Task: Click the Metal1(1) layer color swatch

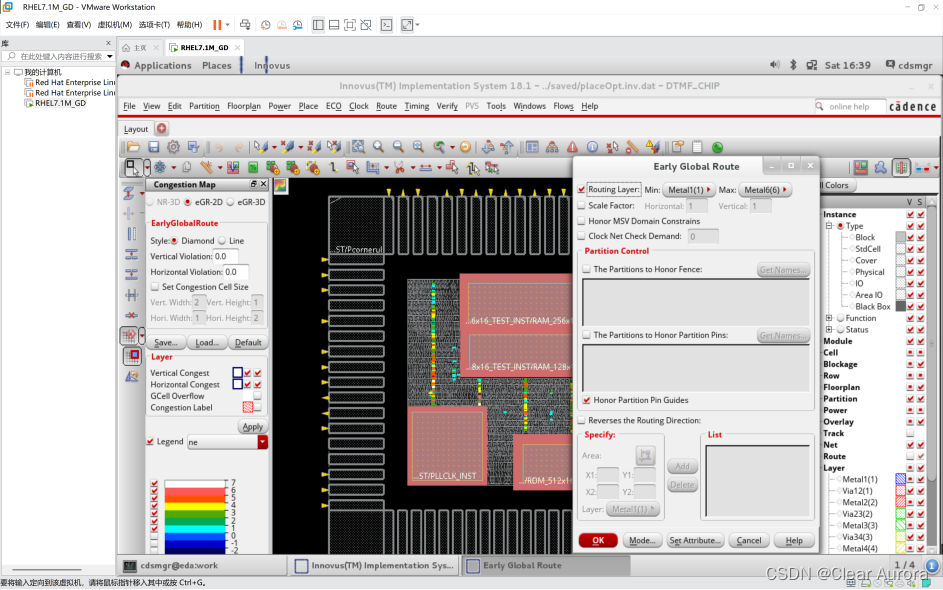Action: pyautogui.click(x=900, y=479)
